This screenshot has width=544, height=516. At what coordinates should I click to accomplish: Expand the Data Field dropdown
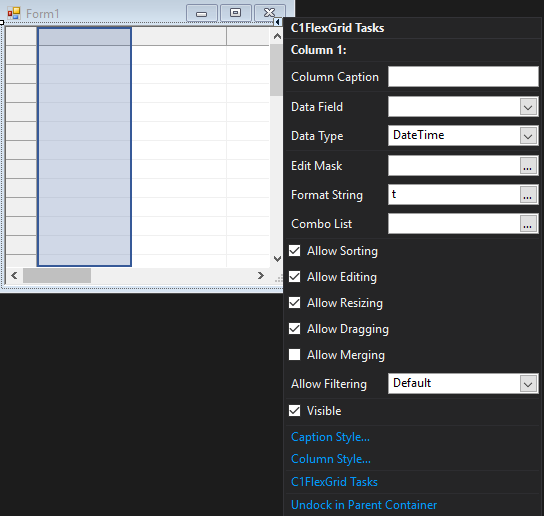tap(528, 107)
